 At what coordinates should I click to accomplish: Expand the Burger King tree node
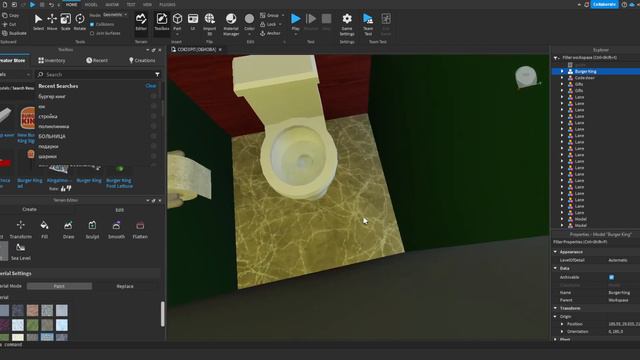tap(562, 71)
